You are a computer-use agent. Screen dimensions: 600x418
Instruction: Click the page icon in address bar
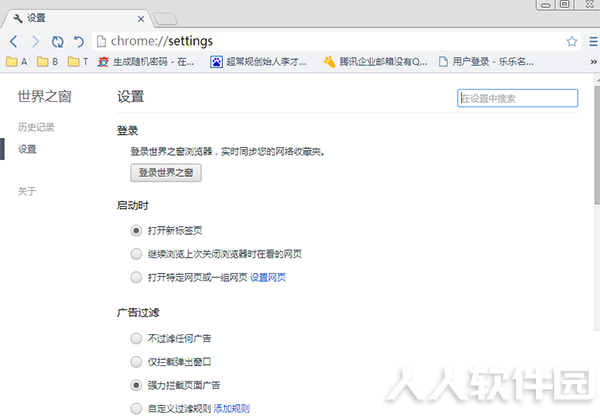click(x=101, y=41)
